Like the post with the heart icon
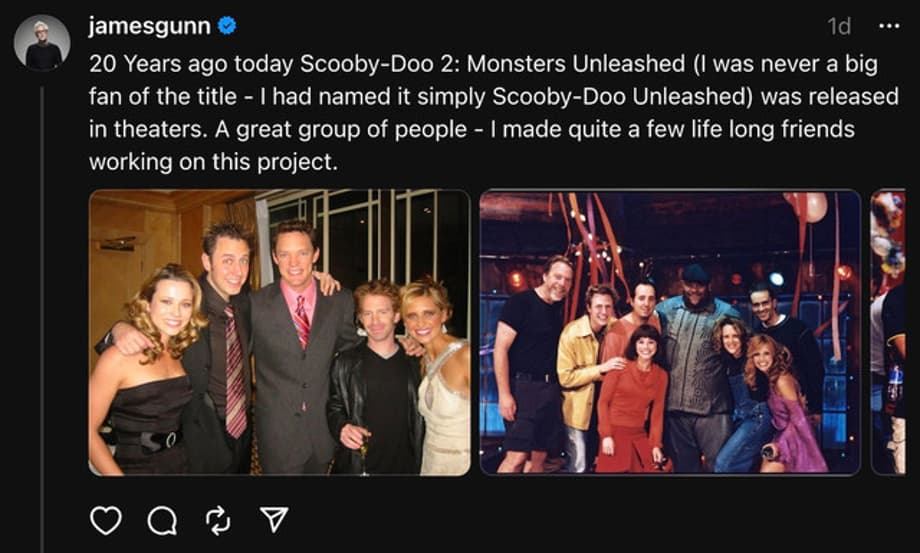Image resolution: width=920 pixels, height=553 pixels. [105, 519]
